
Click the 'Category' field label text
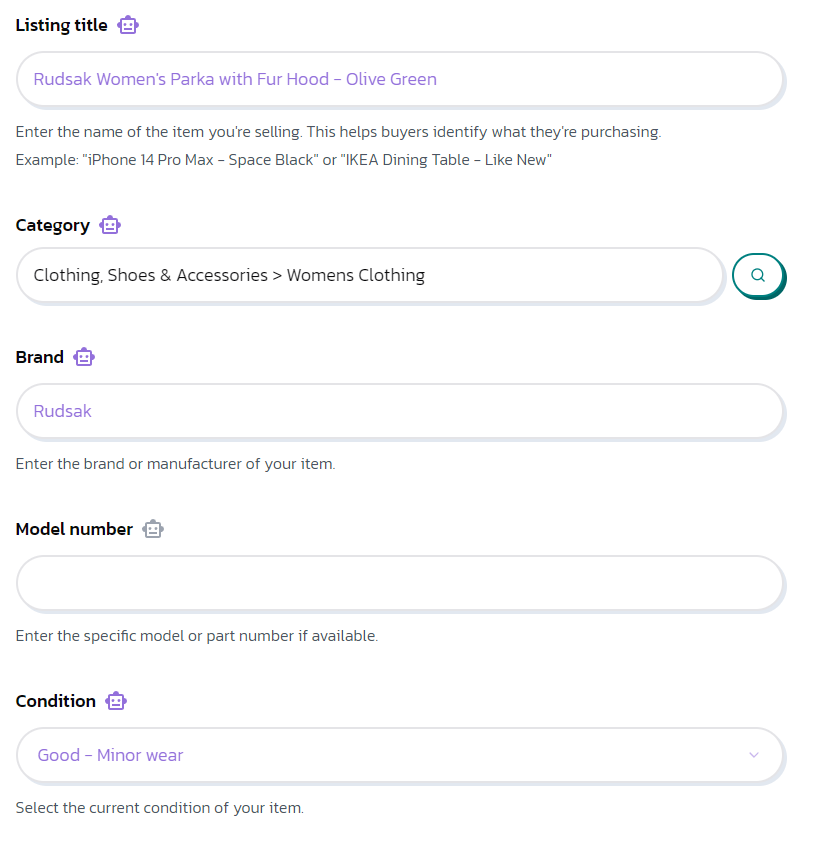(x=52, y=225)
